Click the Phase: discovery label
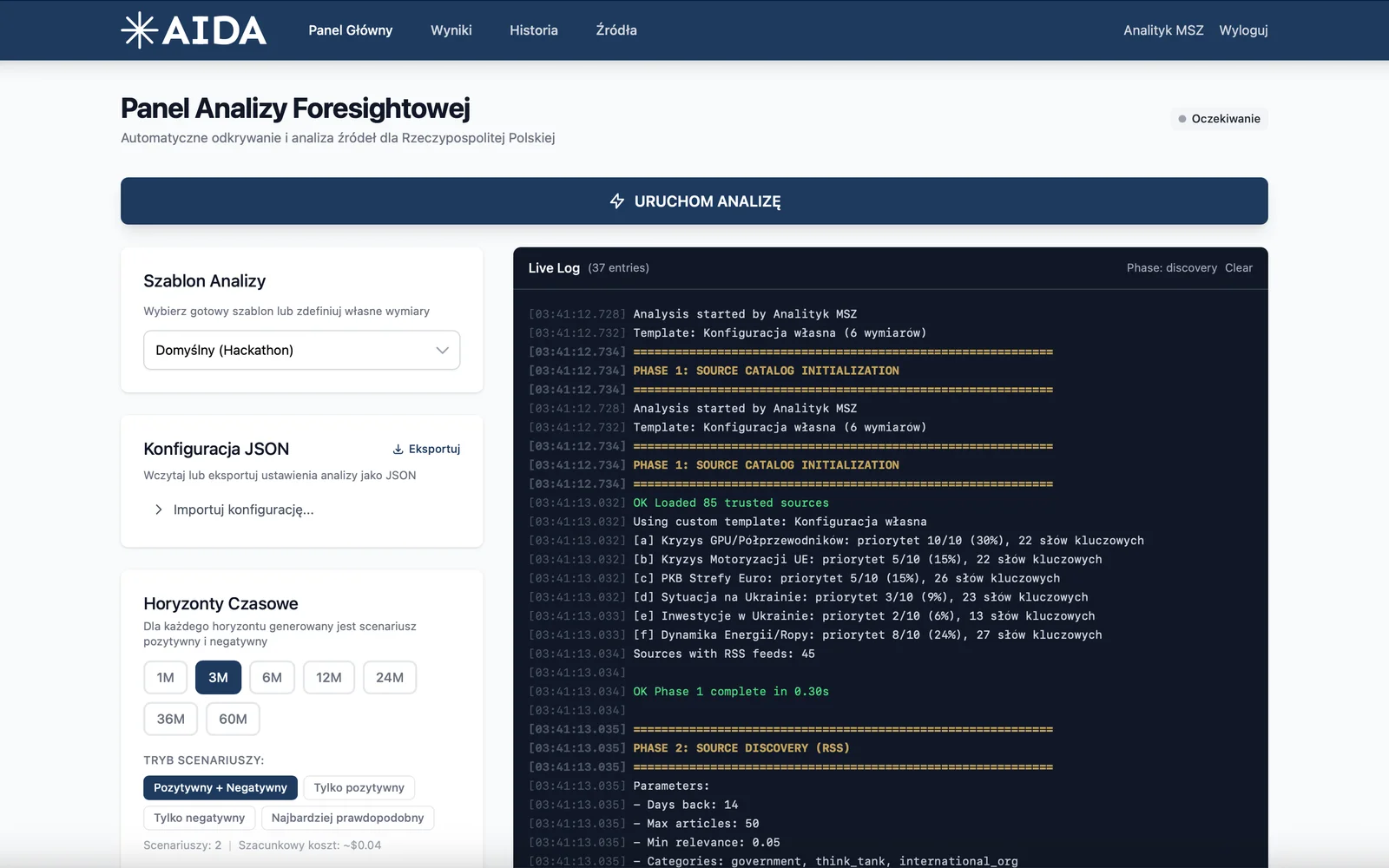1389x868 pixels. pyautogui.click(x=1172, y=268)
